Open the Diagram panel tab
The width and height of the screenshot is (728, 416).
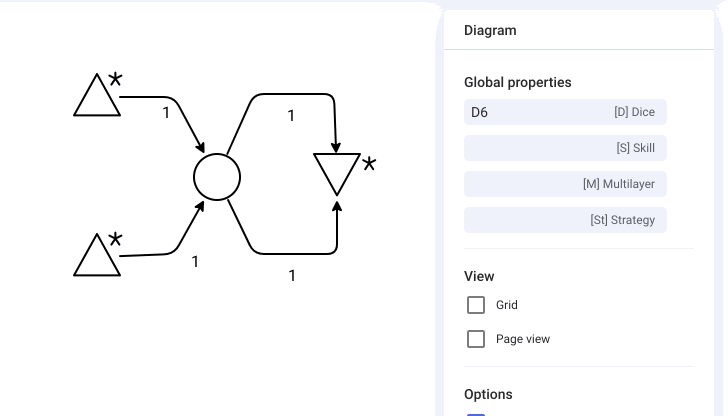pyautogui.click(x=490, y=30)
